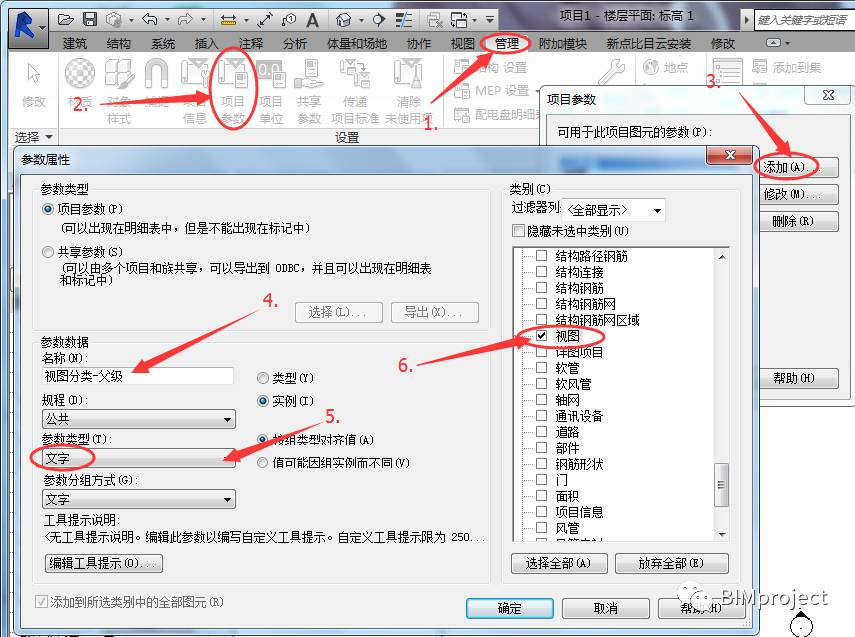Open the 参数分组方式 dropdown
855x637 pixels.
[x=139, y=499]
